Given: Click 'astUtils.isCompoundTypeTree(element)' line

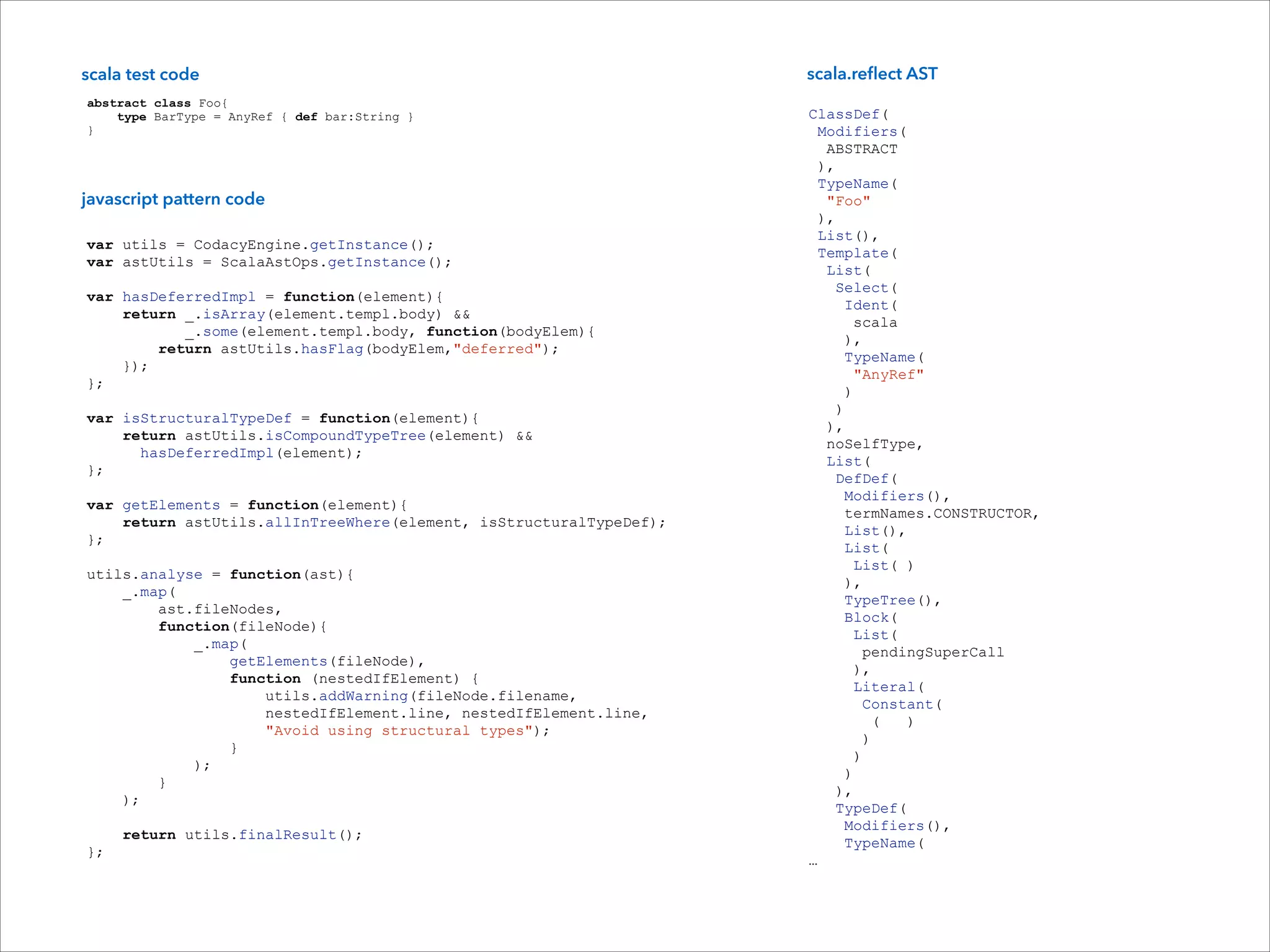Looking at the screenshot, I should pos(327,436).
